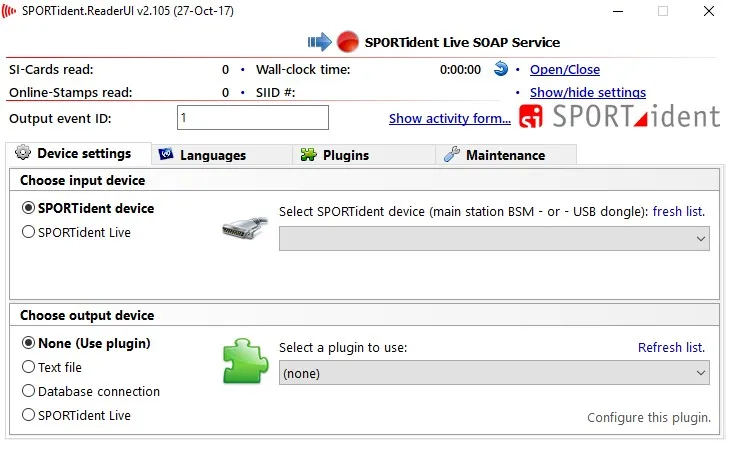Click the blue arrow icon in header
Screen dimensions: 729x449
[x=319, y=42]
